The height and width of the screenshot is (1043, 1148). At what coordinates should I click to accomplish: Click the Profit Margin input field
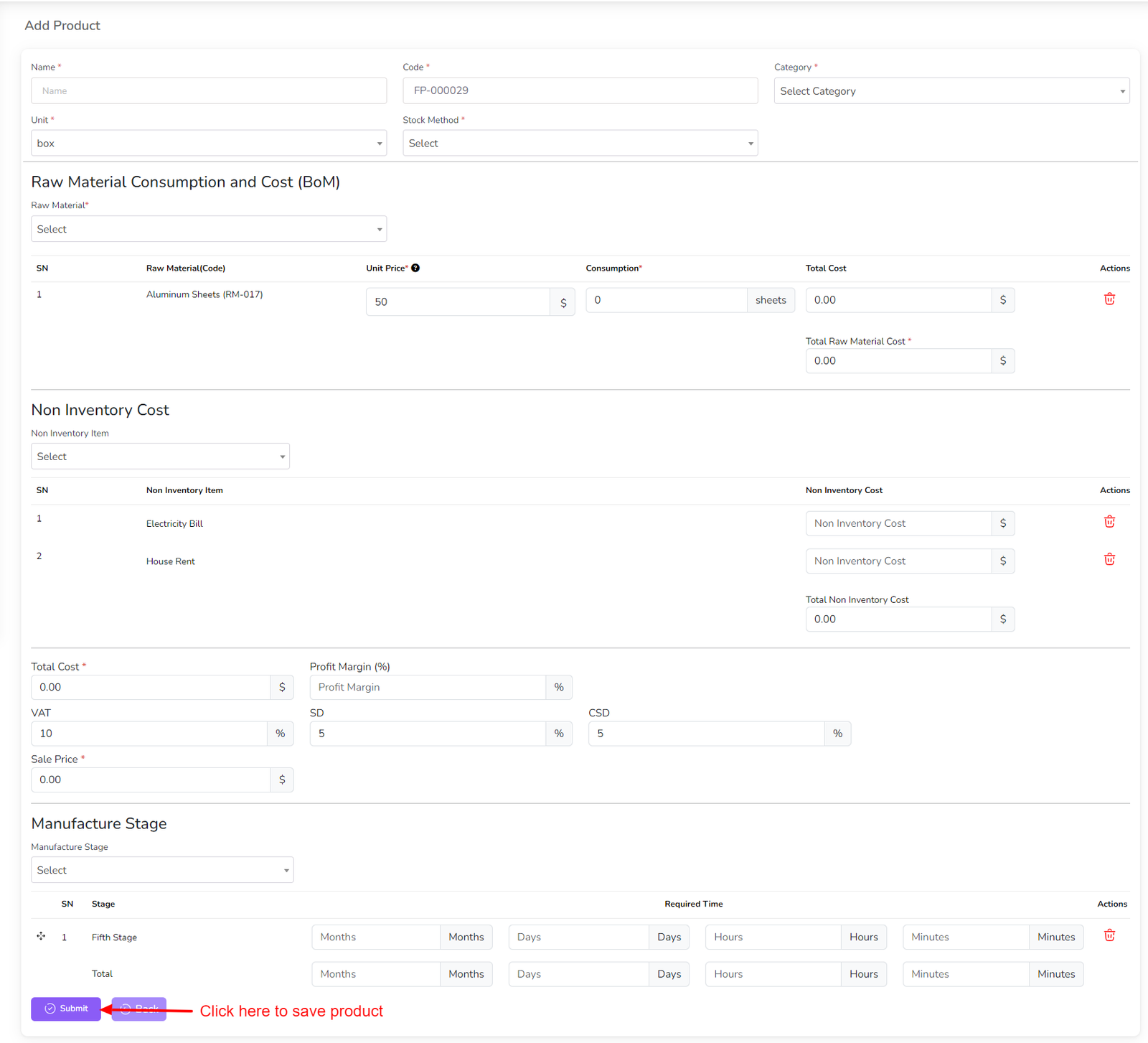tap(428, 688)
